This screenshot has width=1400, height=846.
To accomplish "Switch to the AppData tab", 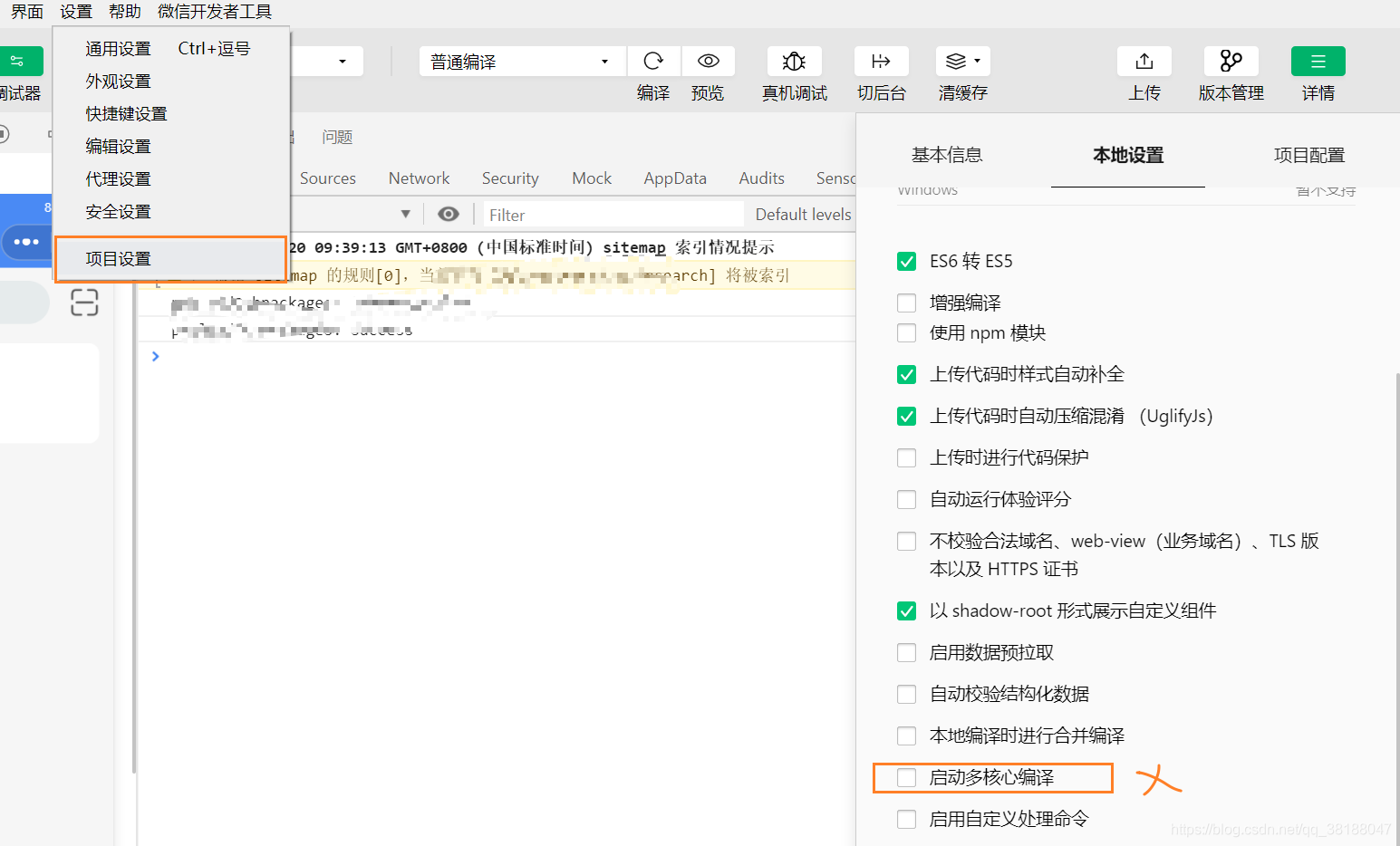I will click(675, 178).
